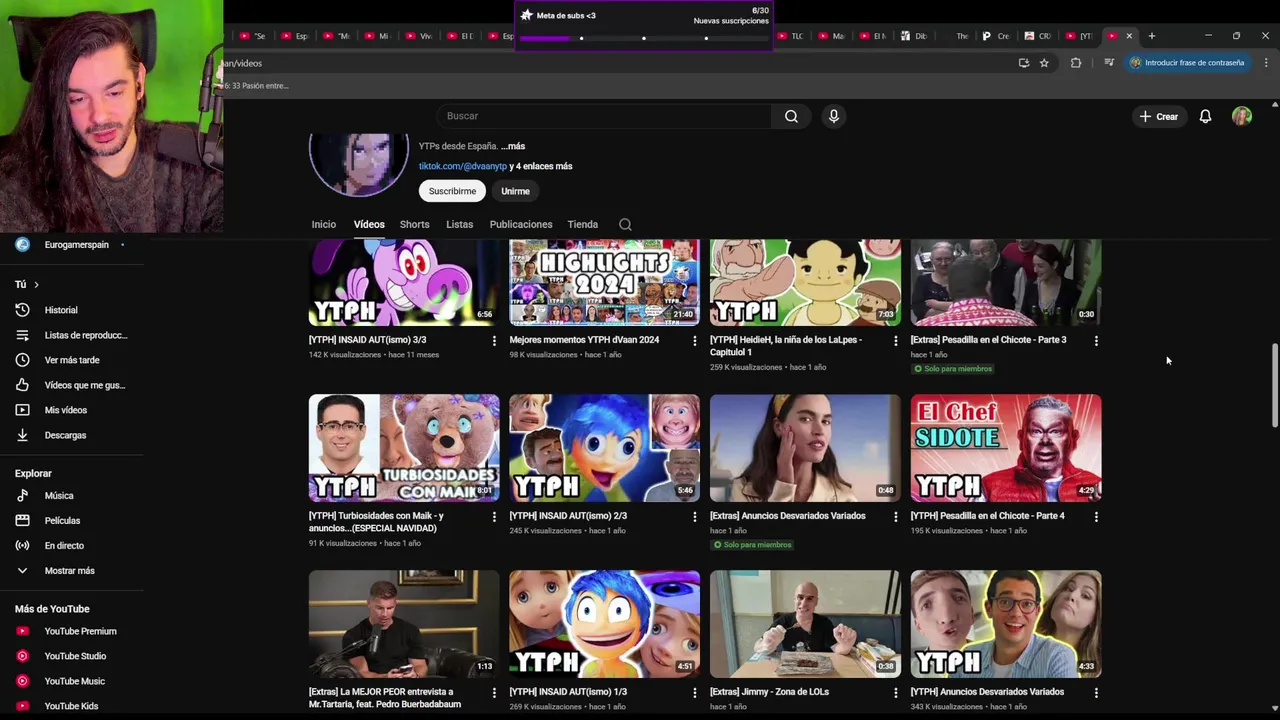The width and height of the screenshot is (1280, 720).
Task: Bookmark page with star icon
Action: pos(1044,63)
